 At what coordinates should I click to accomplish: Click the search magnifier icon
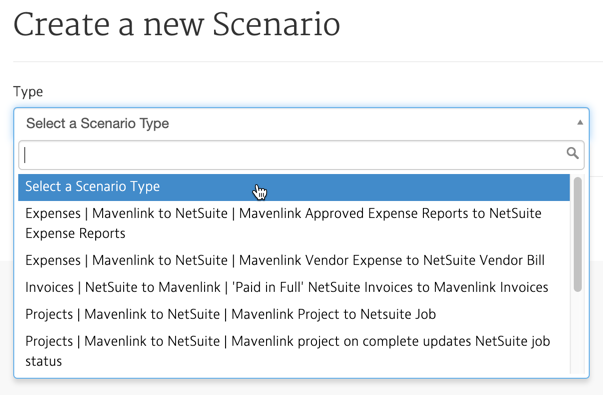573,153
